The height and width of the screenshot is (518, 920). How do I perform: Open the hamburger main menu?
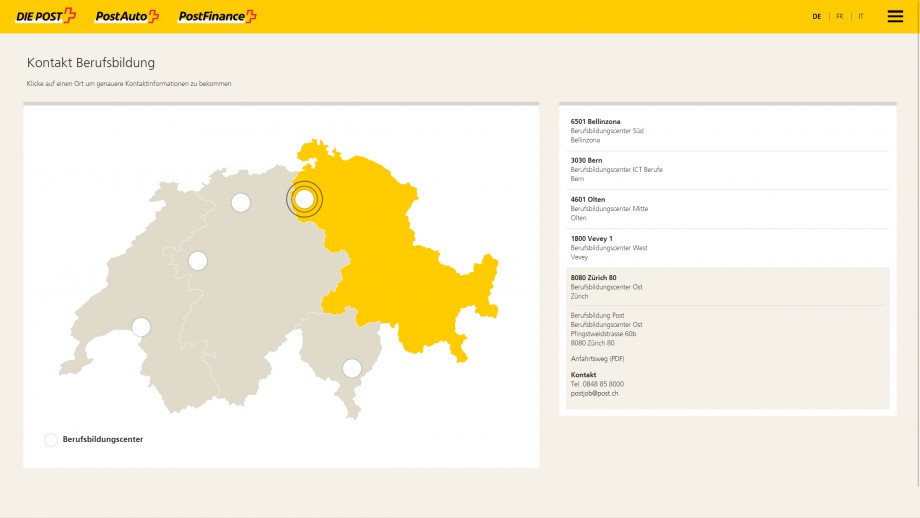click(x=895, y=16)
